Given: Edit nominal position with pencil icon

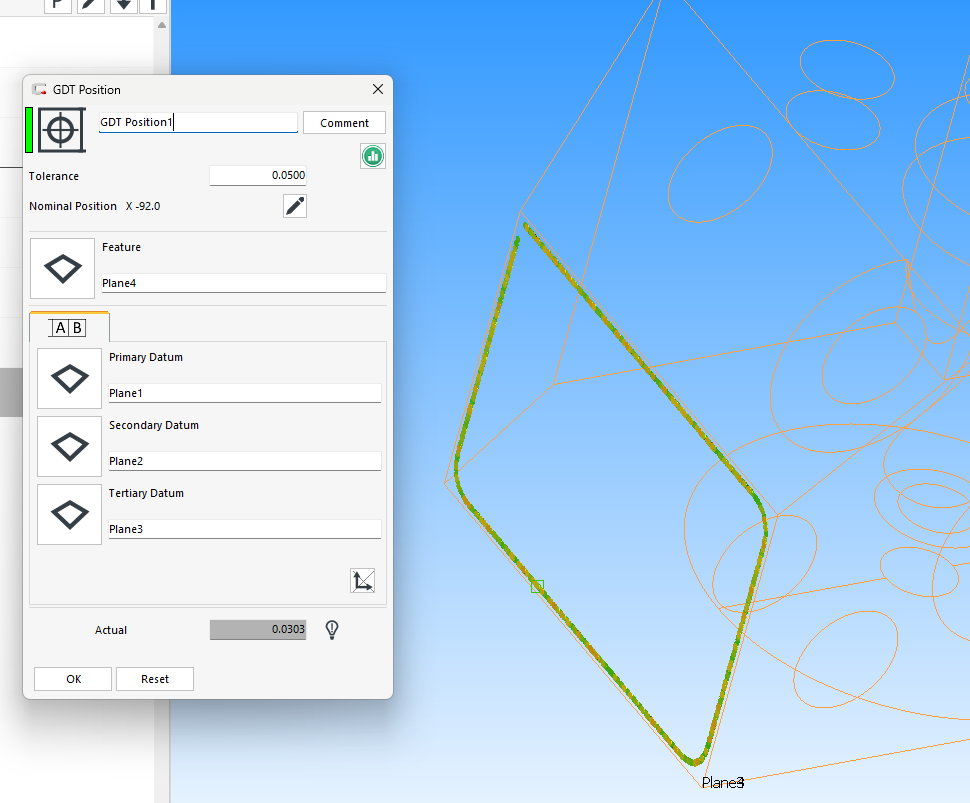Looking at the screenshot, I should click(x=295, y=206).
